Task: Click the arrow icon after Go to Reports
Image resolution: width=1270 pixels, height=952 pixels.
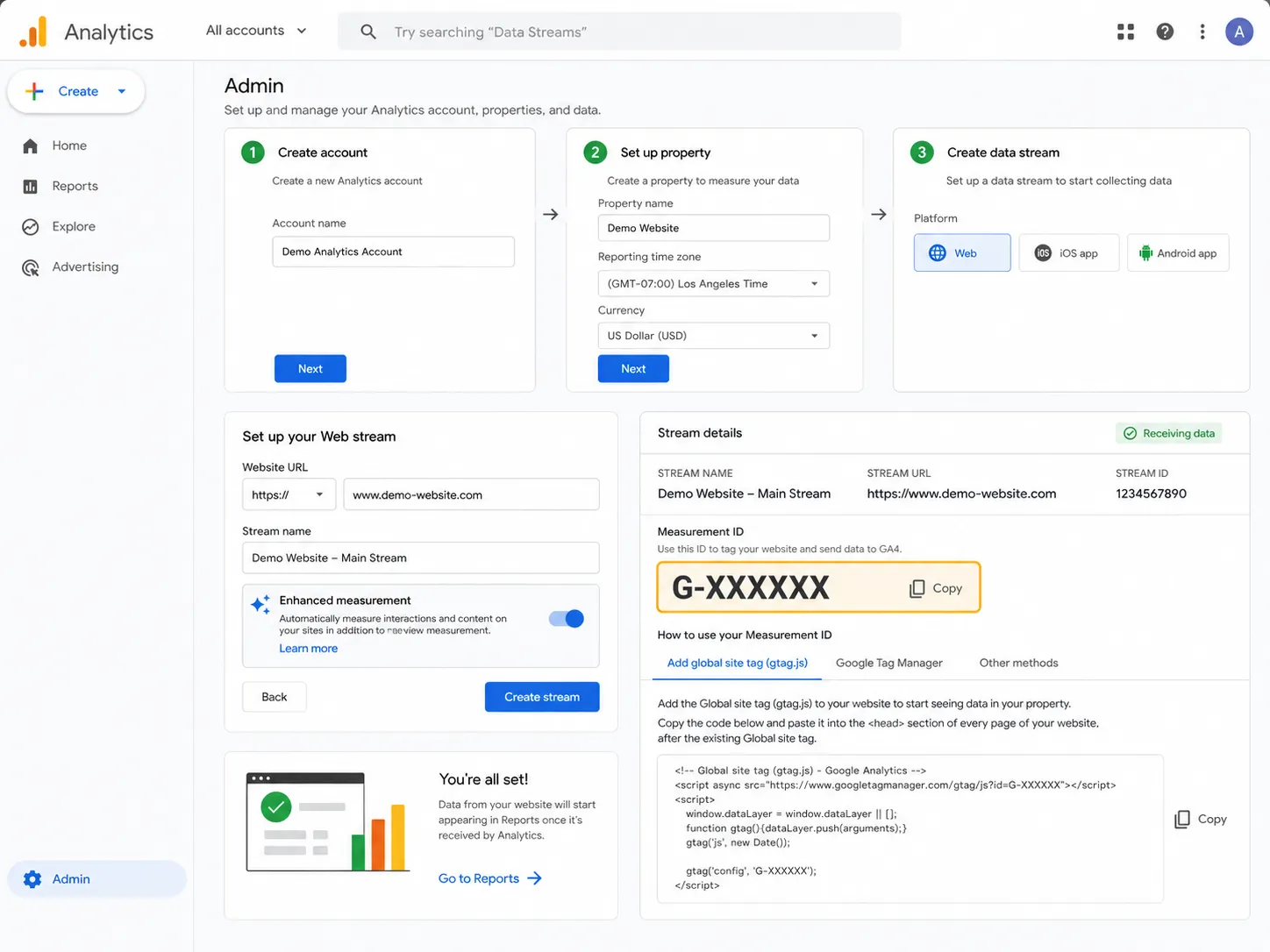Action: point(534,878)
